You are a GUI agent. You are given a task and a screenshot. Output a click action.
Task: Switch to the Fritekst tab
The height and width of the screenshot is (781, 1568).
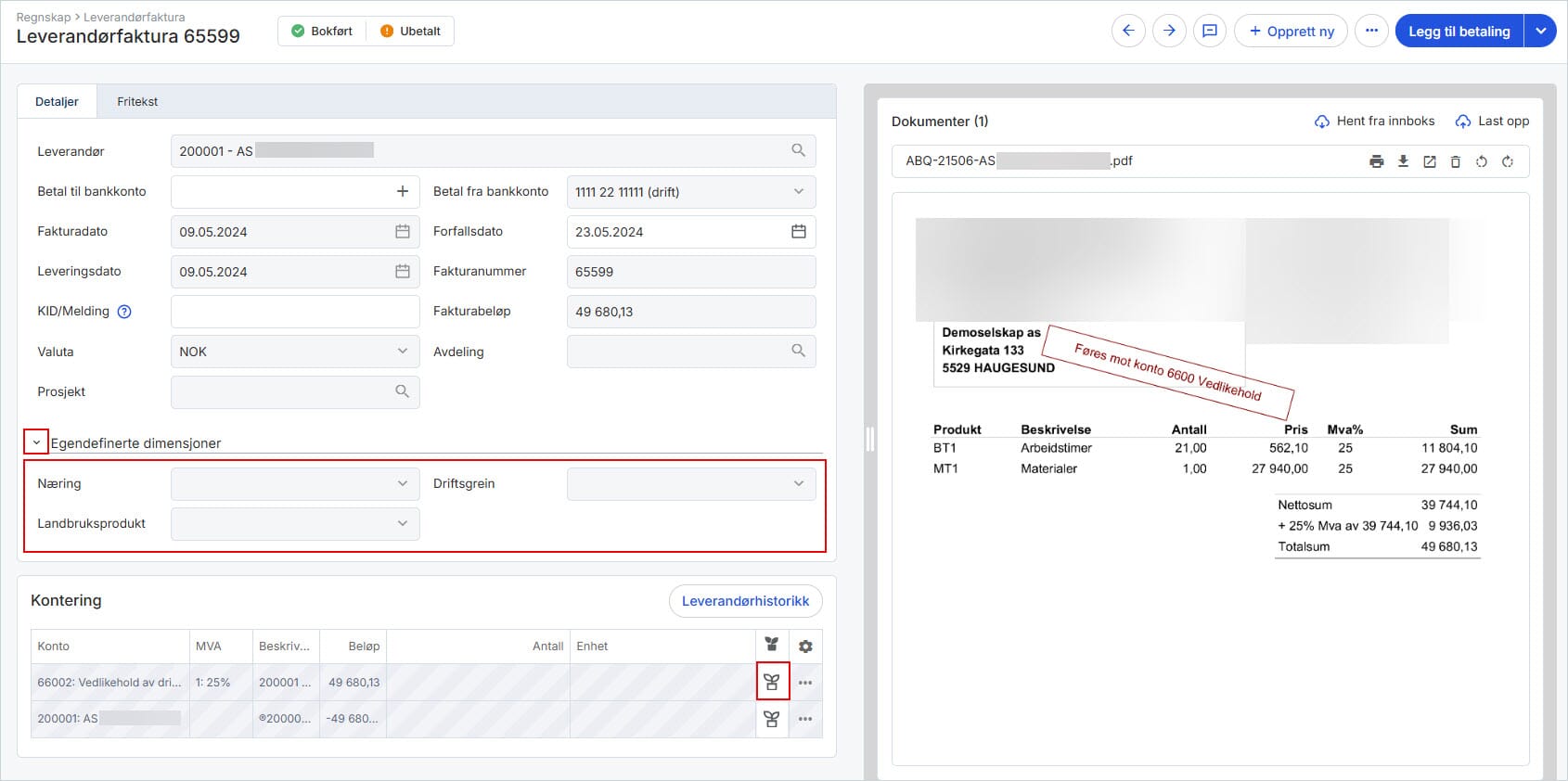137,102
